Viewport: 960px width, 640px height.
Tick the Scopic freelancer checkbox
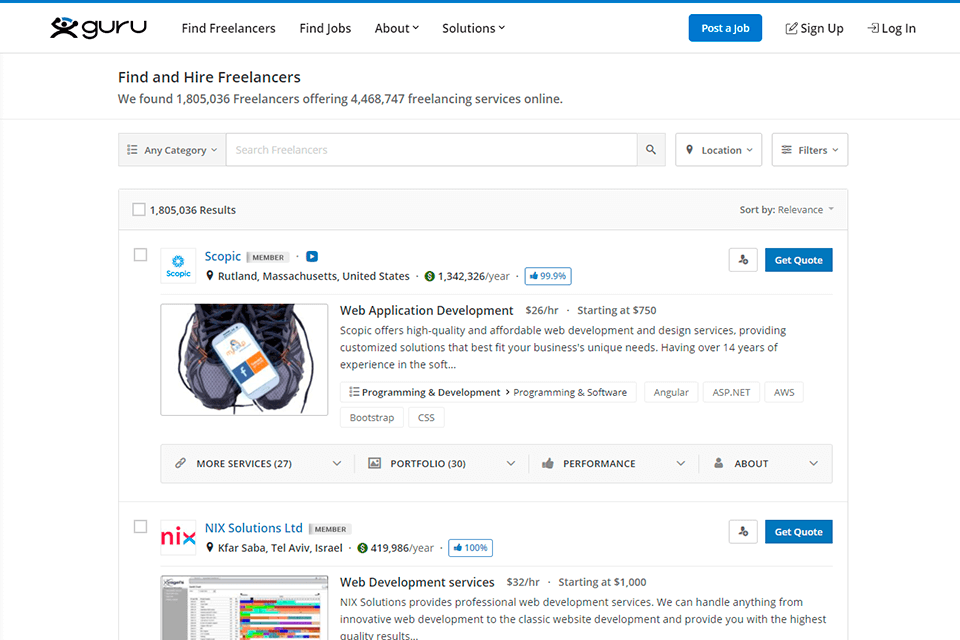tap(140, 255)
